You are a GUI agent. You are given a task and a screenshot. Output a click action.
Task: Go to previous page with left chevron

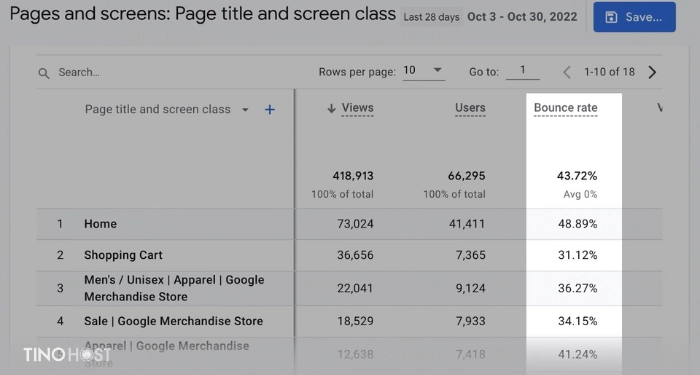click(567, 72)
